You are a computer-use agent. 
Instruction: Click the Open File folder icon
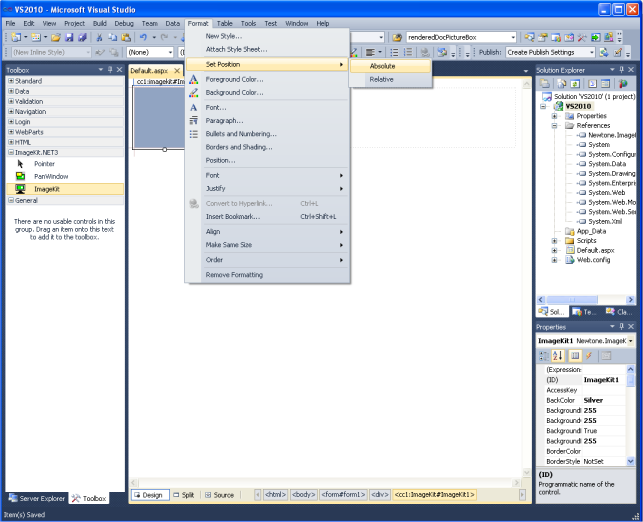pyautogui.click(x=56, y=37)
